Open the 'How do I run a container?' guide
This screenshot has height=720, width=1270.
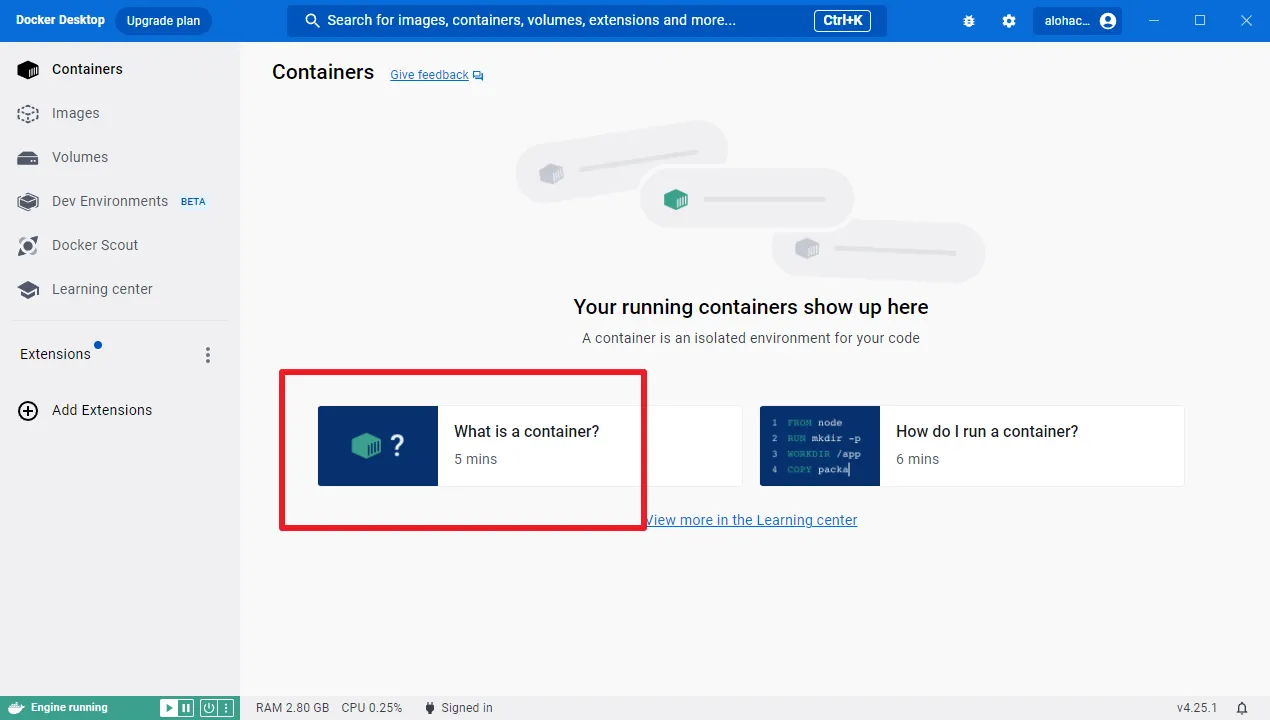pos(972,446)
